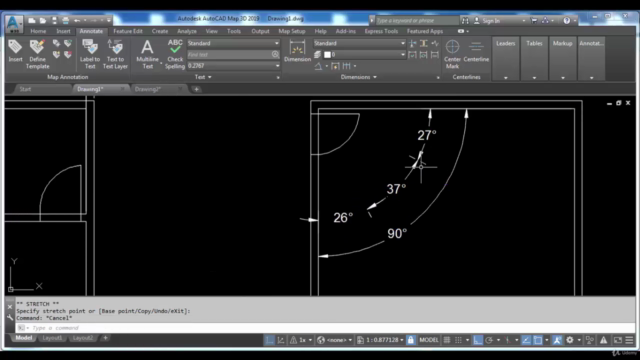Switch to the Feature Edit ribbon tab
Screen dimensions: 640x360
(128, 31)
